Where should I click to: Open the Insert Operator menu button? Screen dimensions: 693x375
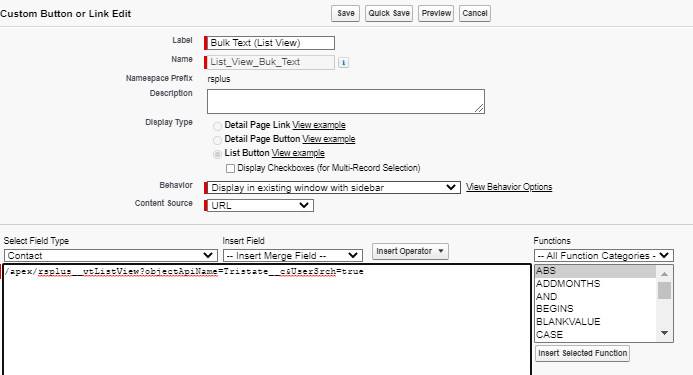click(x=410, y=251)
